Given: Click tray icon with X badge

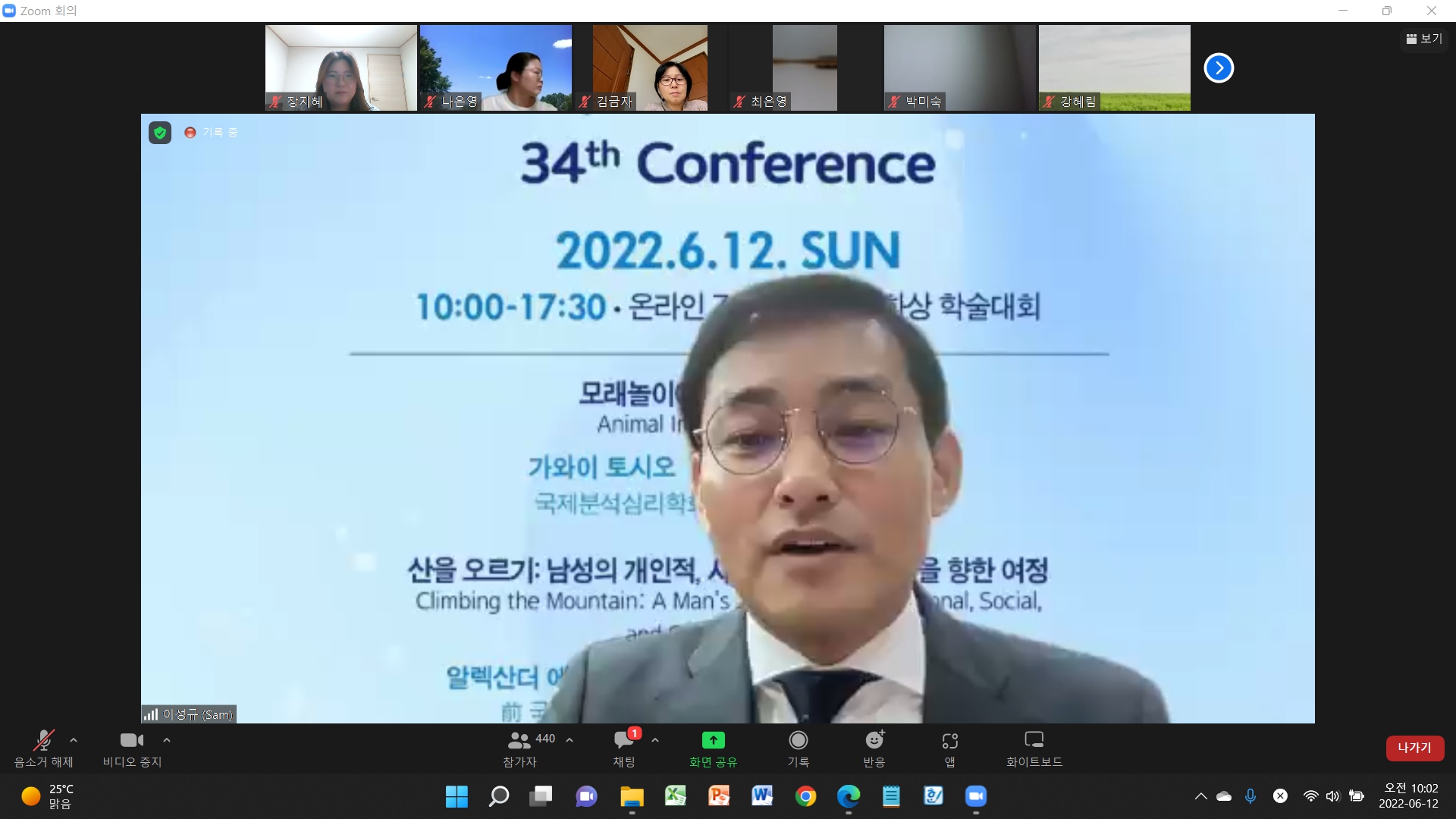Looking at the screenshot, I should tap(1280, 795).
